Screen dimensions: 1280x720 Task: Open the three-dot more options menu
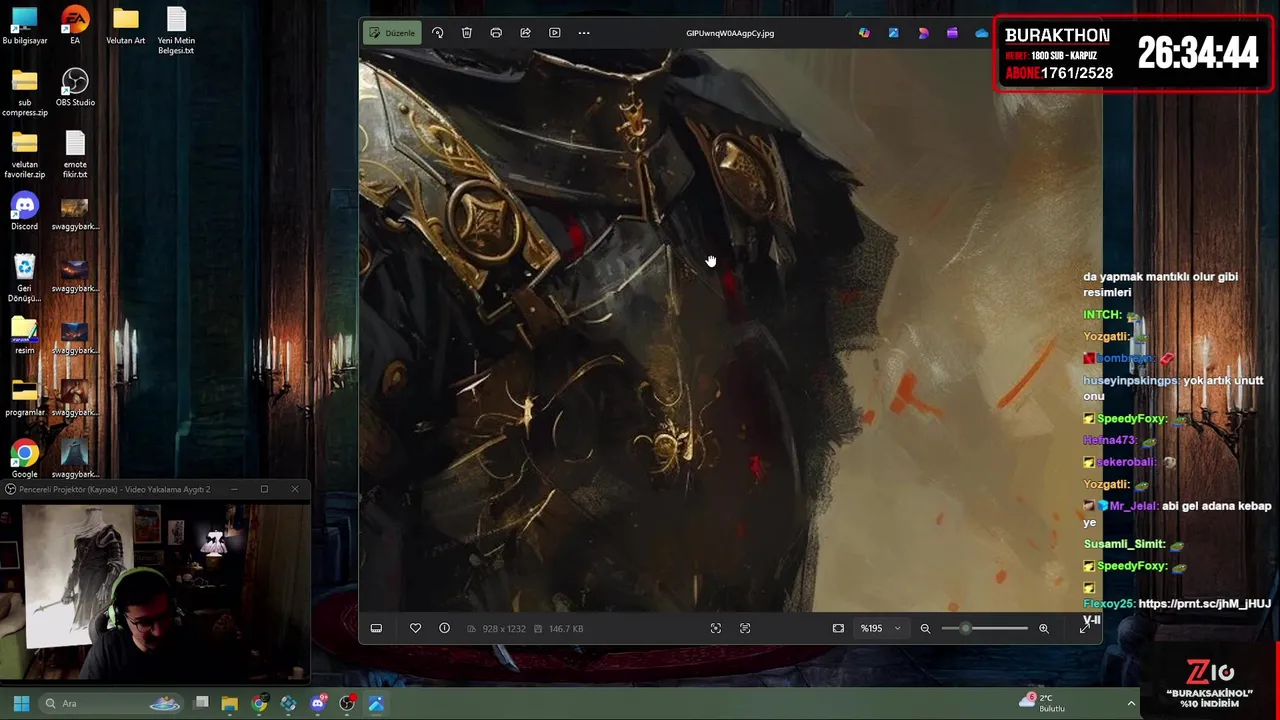584,33
